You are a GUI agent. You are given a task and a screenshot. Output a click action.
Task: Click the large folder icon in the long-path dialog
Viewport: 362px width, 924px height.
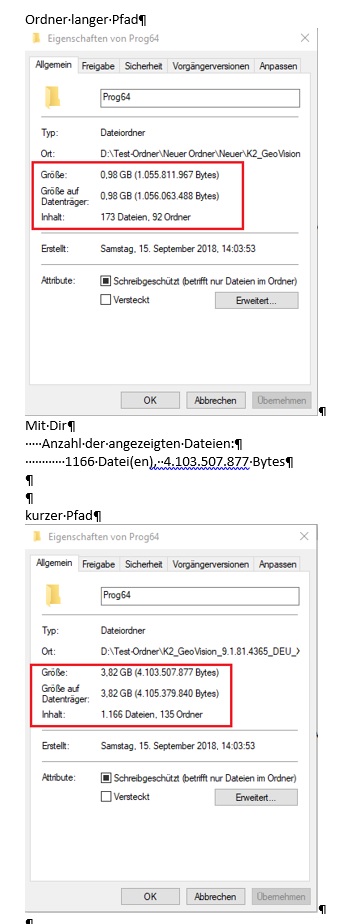coord(53,96)
